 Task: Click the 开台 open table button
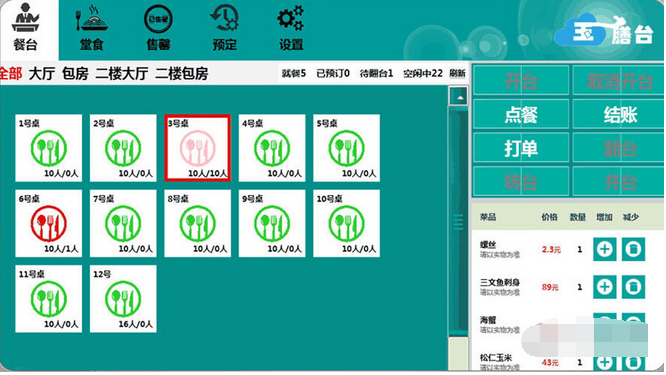521,80
